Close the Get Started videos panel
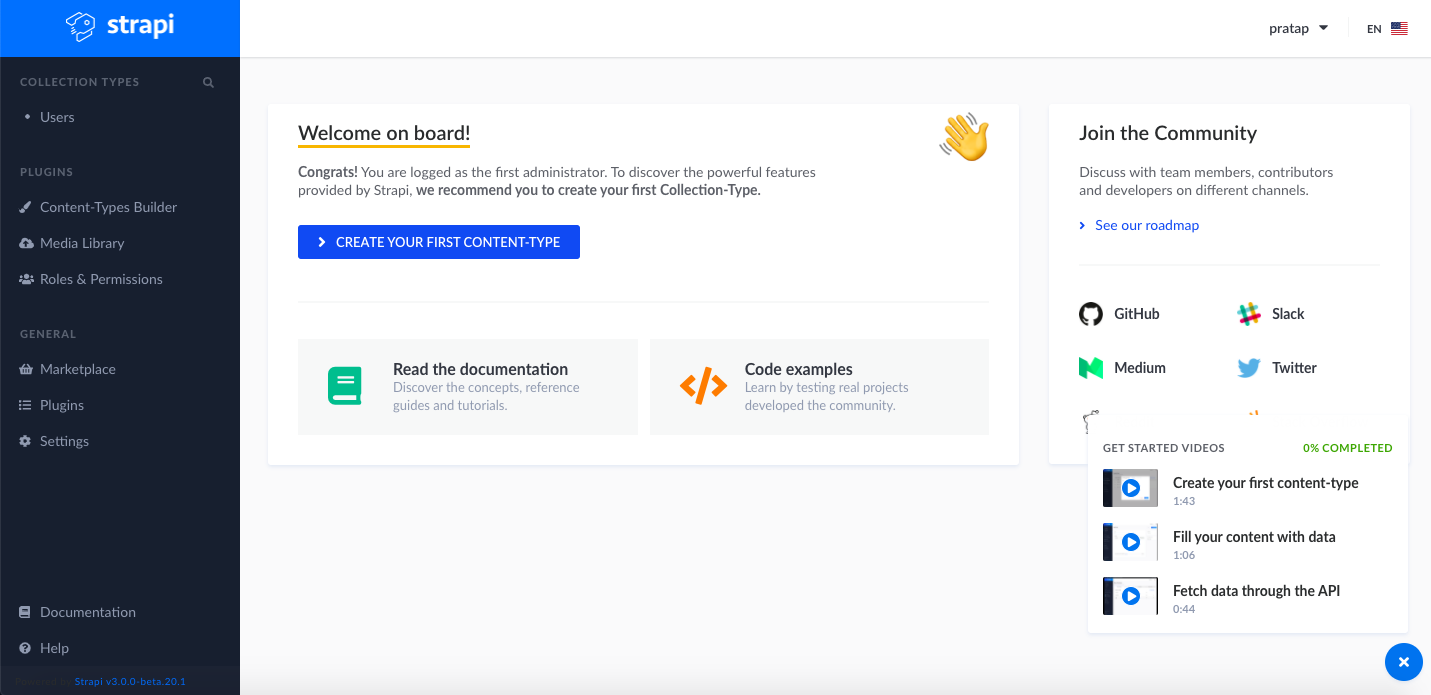Screen dimensions: 1431x695 (1403, 662)
